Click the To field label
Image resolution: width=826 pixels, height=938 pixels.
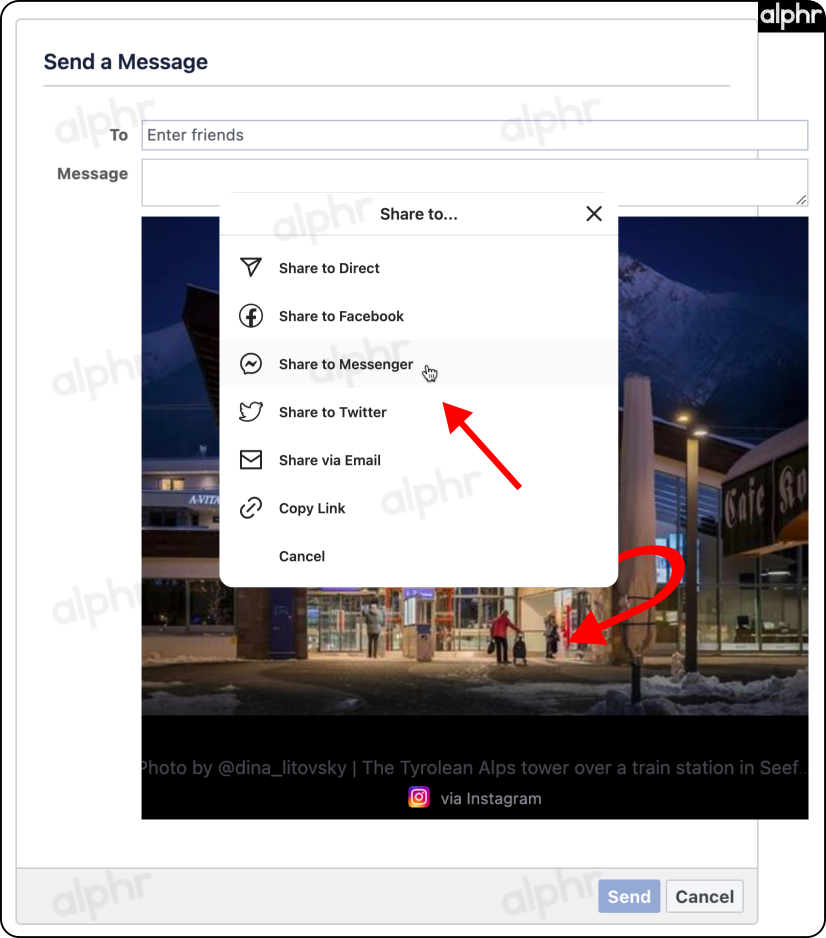click(x=118, y=135)
